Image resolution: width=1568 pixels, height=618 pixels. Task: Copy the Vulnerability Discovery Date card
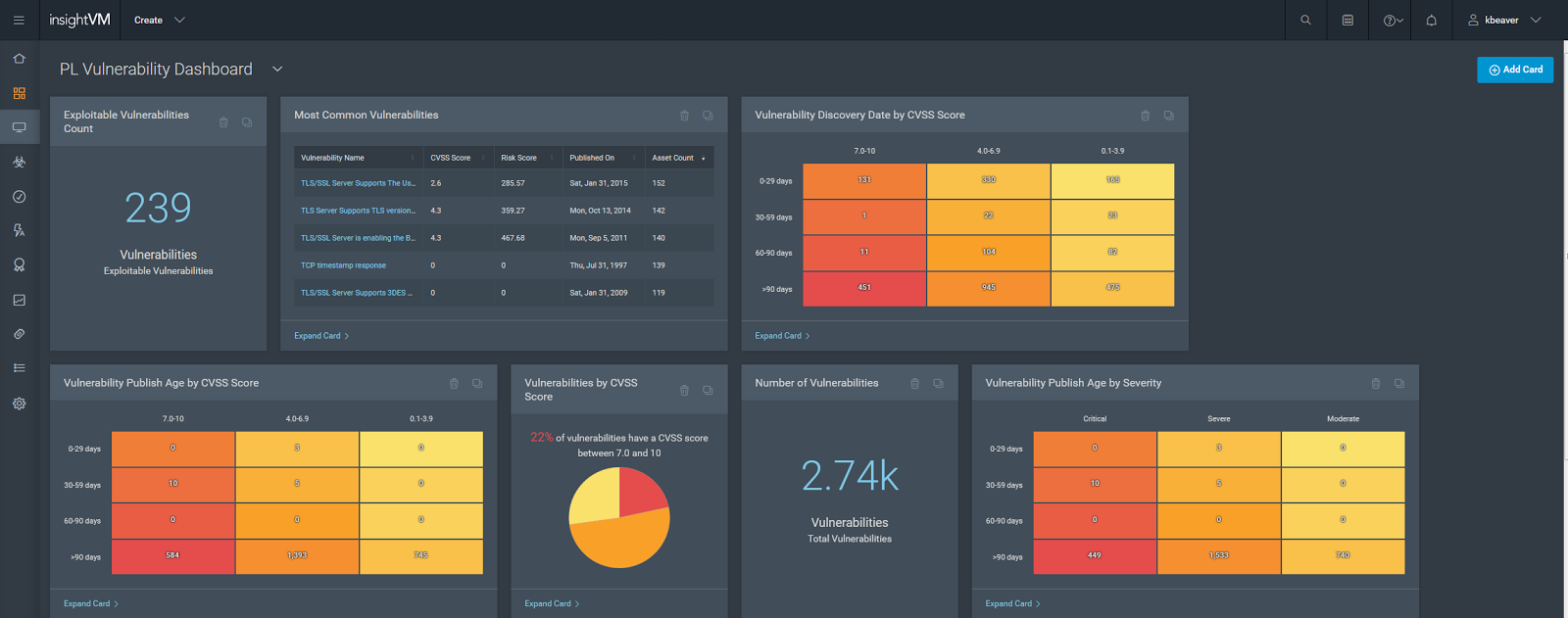coord(1168,116)
